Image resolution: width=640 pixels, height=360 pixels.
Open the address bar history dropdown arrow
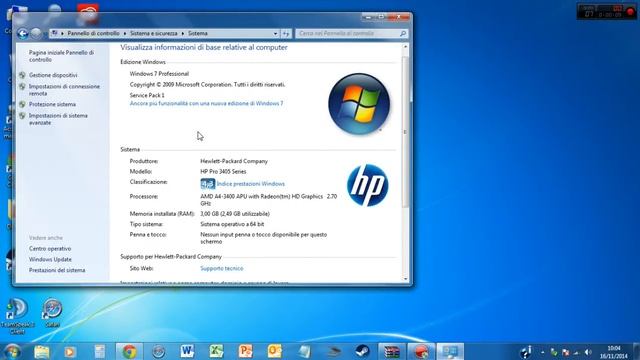(x=276, y=33)
